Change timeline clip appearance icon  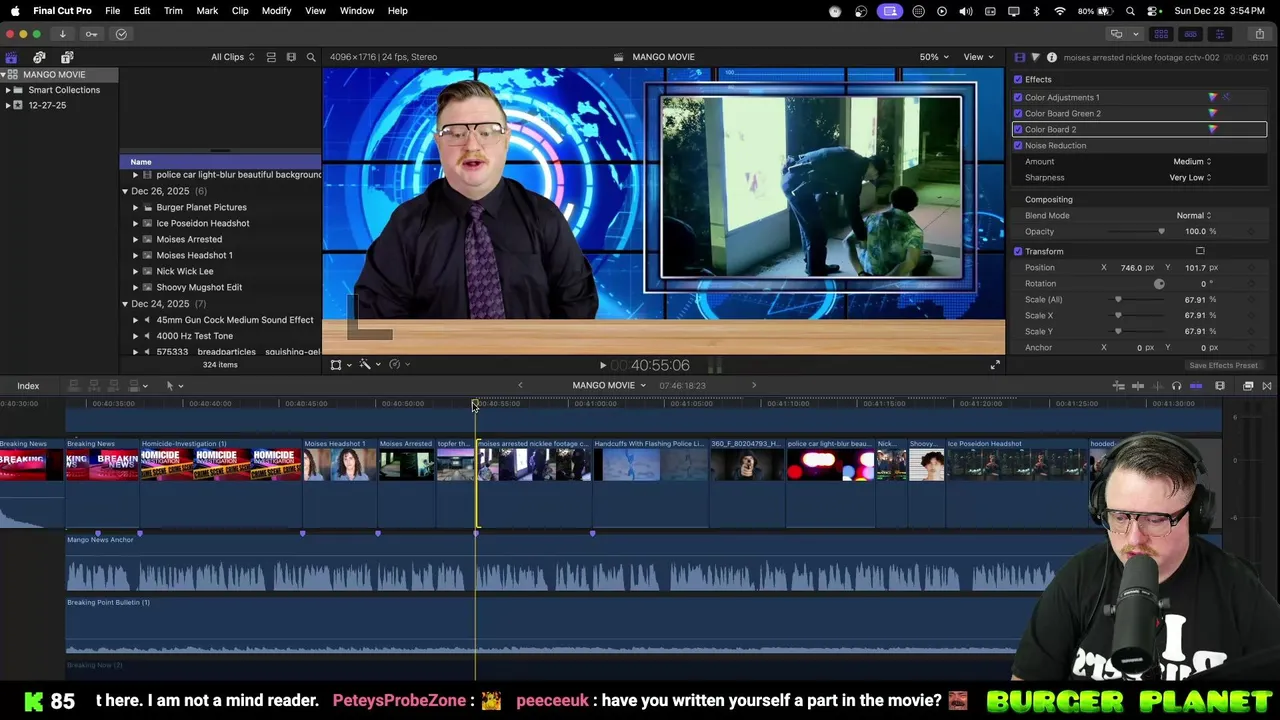click(1220, 386)
